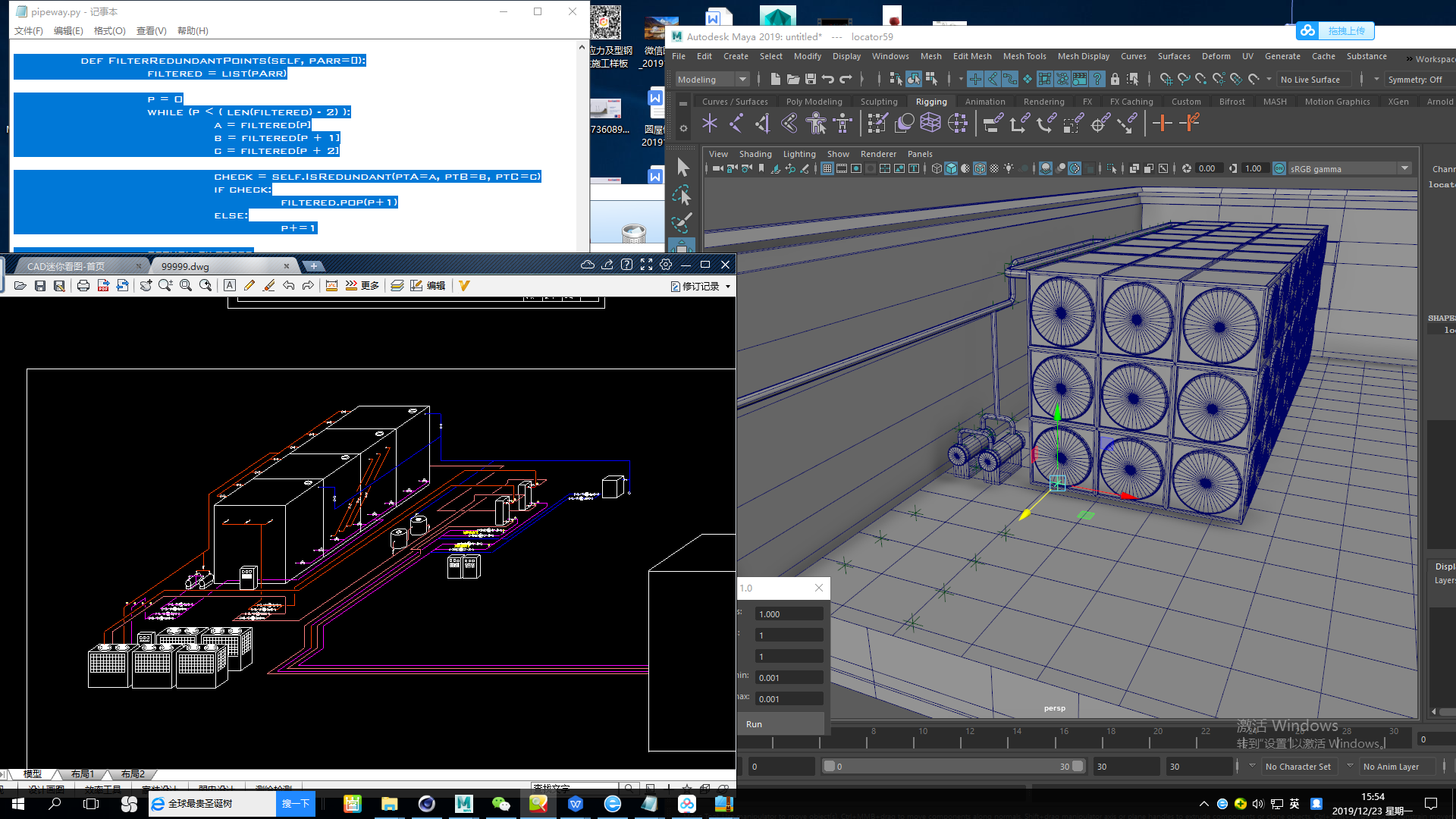Switch to the 布局1 layout tab in CAD viewer
This screenshot has height=819, width=1456.
[83, 773]
